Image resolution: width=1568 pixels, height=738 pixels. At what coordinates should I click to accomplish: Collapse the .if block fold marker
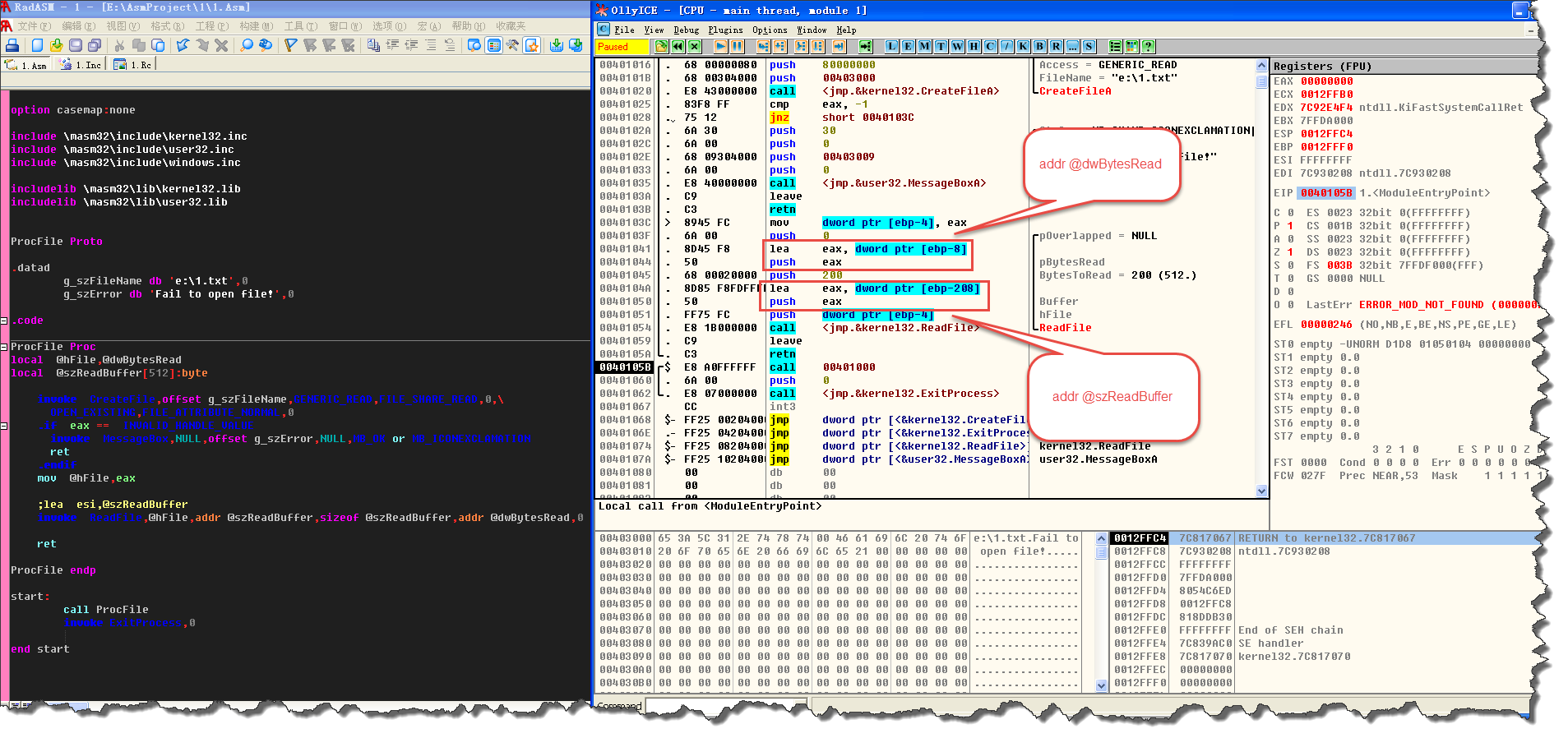(x=4, y=426)
